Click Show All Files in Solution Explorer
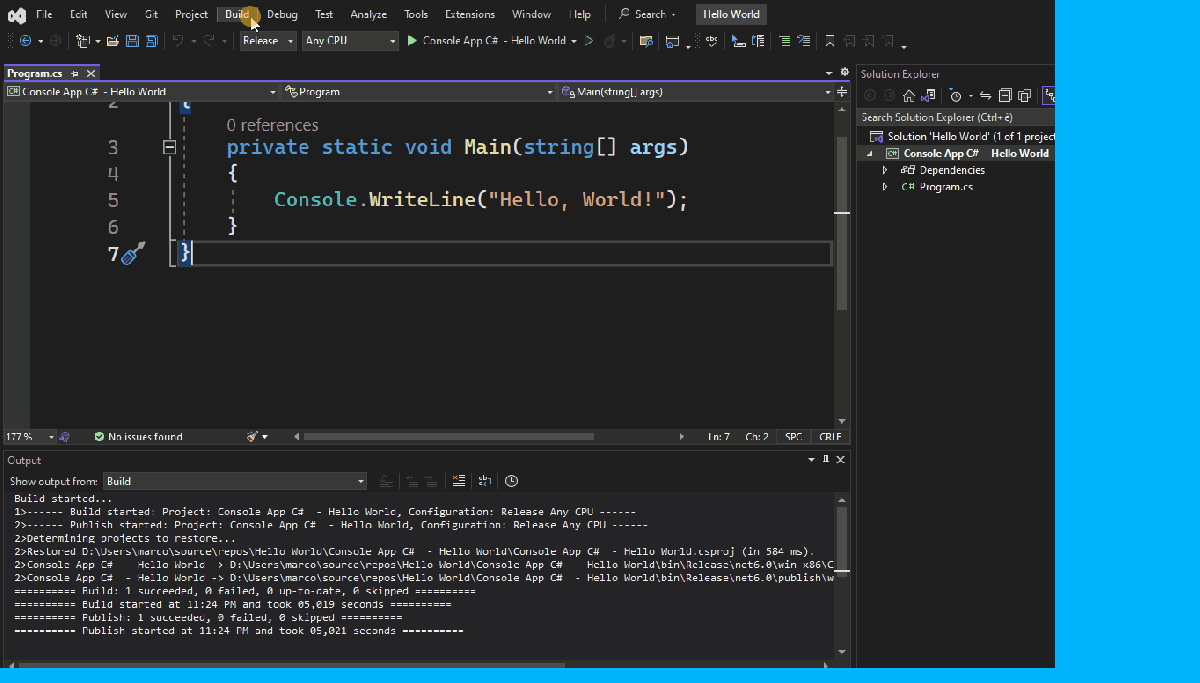This screenshot has height=683, width=1200. [x=1024, y=96]
